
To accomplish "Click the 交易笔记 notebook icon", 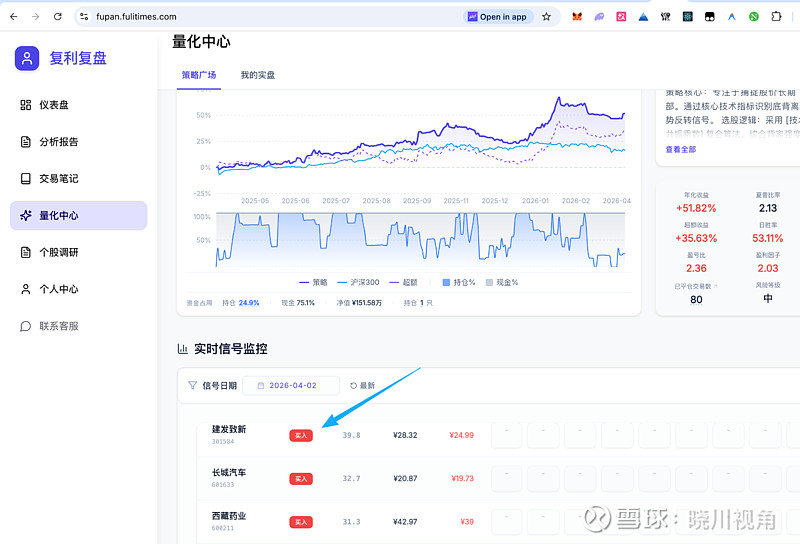I will [x=26, y=179].
